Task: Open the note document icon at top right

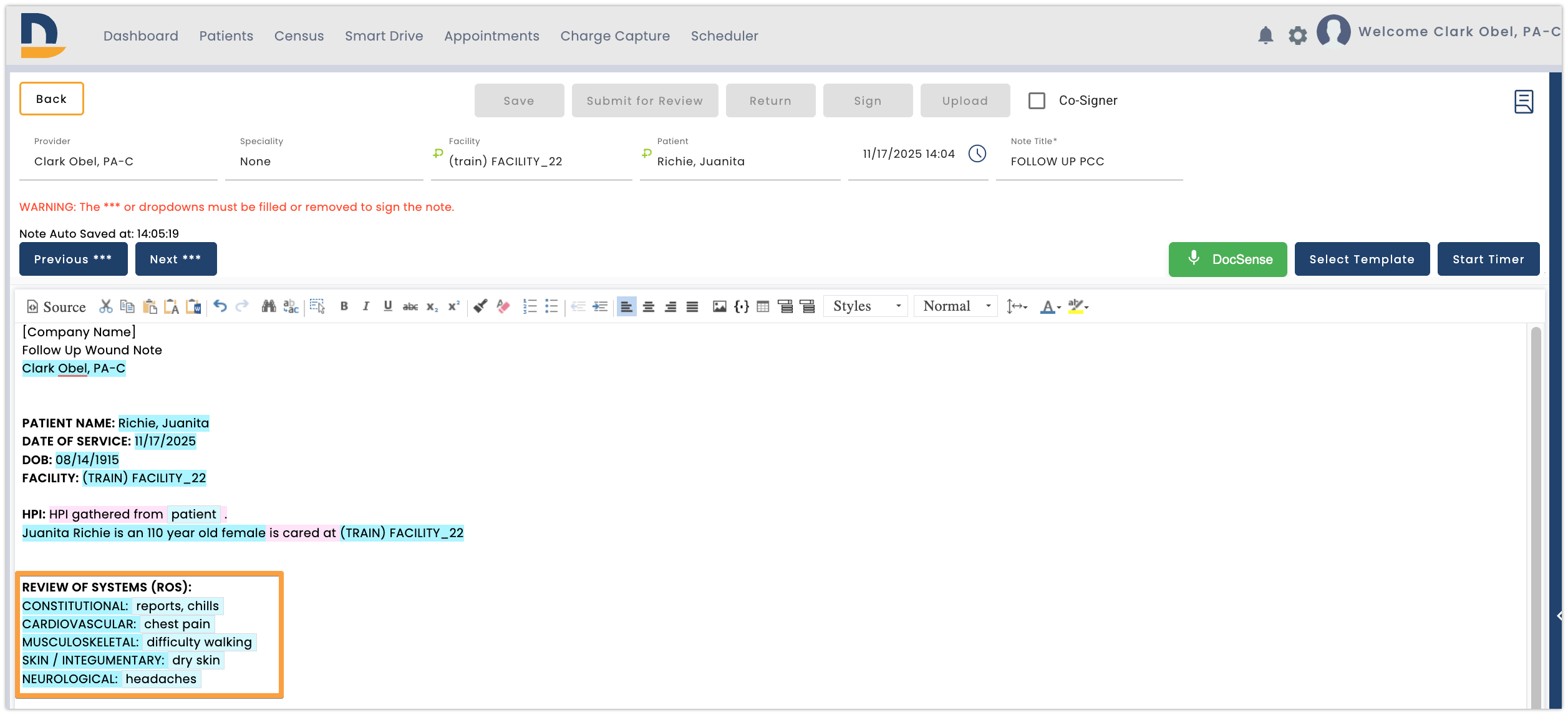Action: coord(1524,101)
